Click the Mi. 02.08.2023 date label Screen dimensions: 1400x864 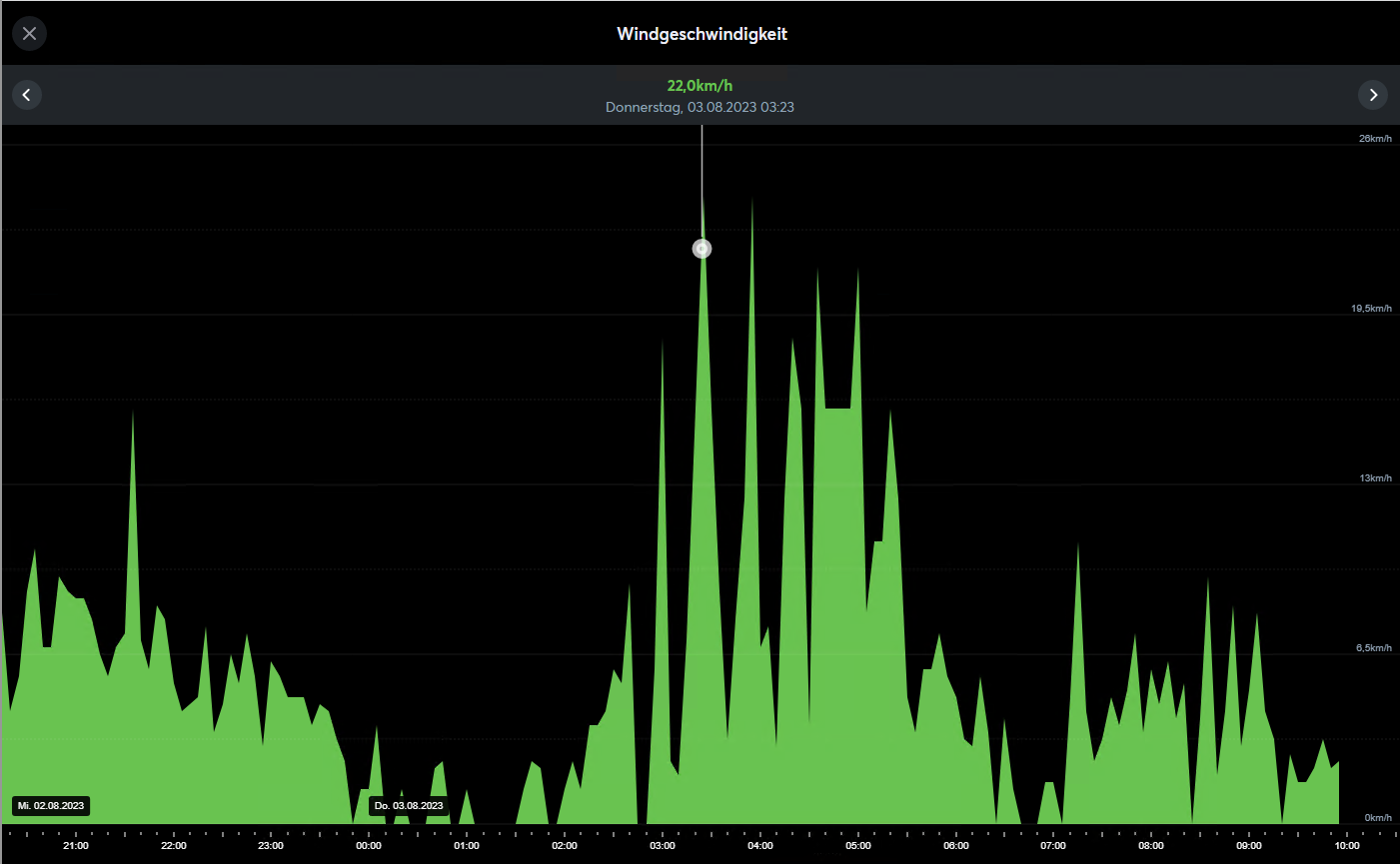(x=51, y=805)
